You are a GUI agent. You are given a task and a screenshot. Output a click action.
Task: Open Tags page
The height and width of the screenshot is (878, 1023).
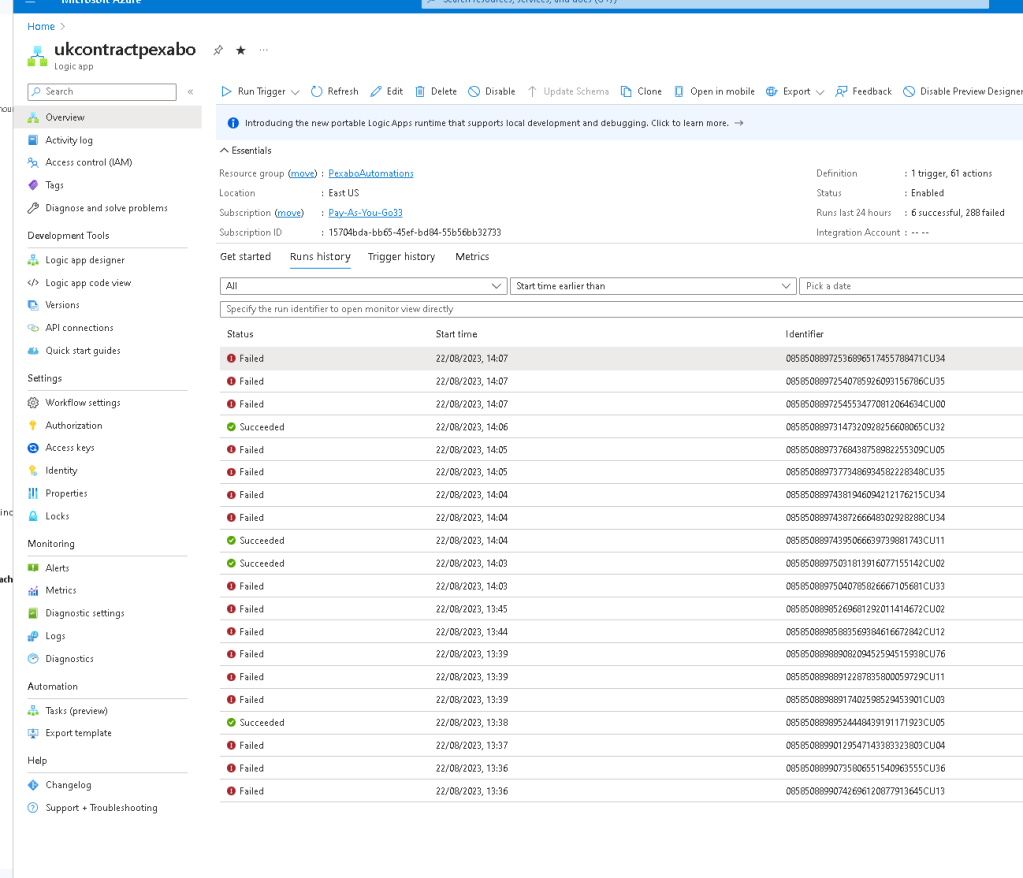54,185
